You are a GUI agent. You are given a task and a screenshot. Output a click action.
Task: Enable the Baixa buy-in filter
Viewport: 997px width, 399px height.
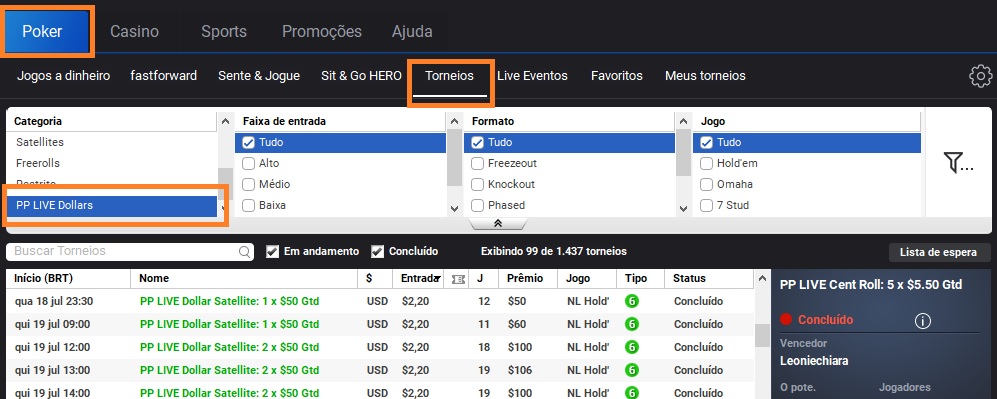249,205
